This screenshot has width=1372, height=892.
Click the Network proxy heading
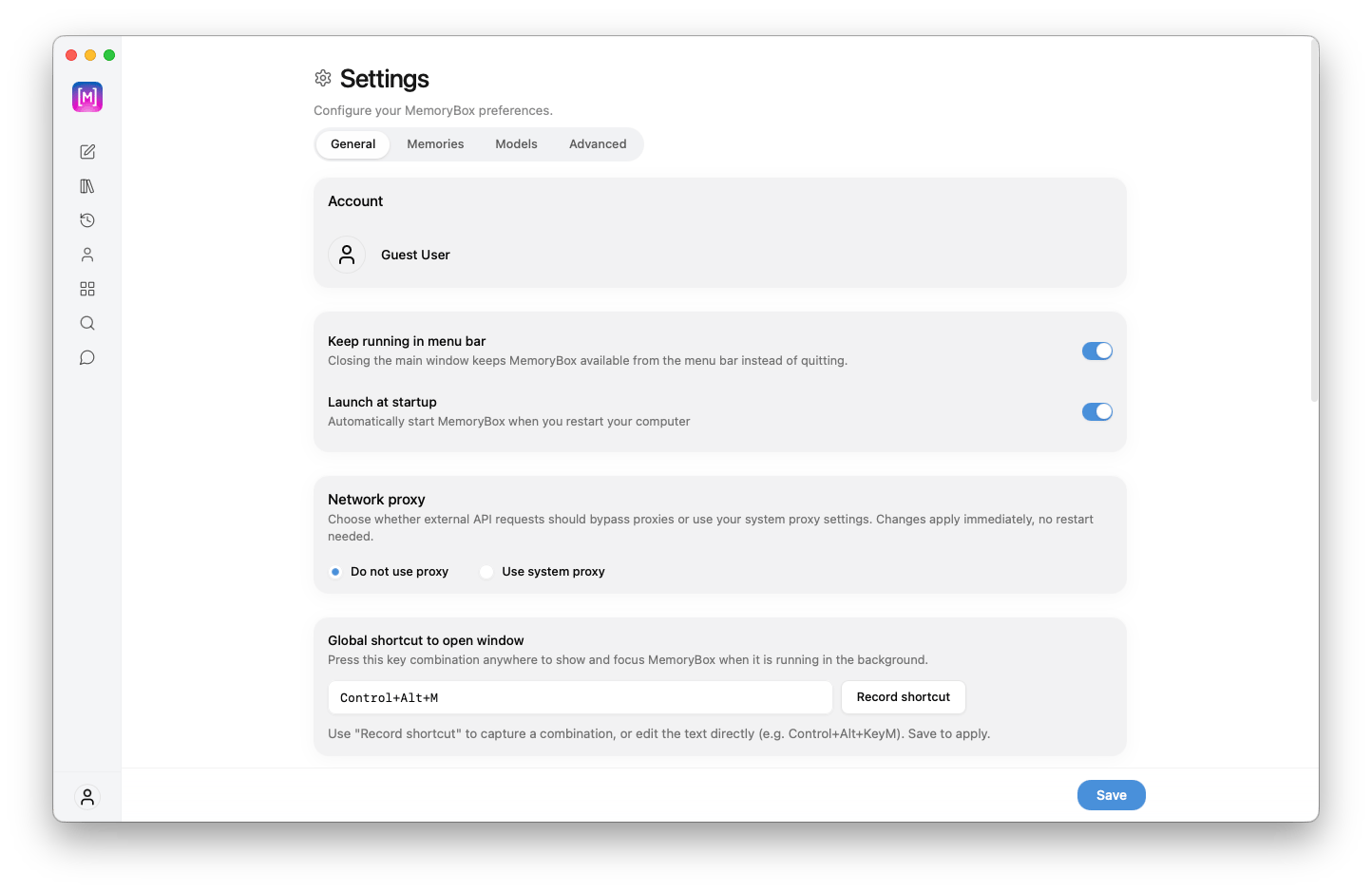click(x=376, y=500)
